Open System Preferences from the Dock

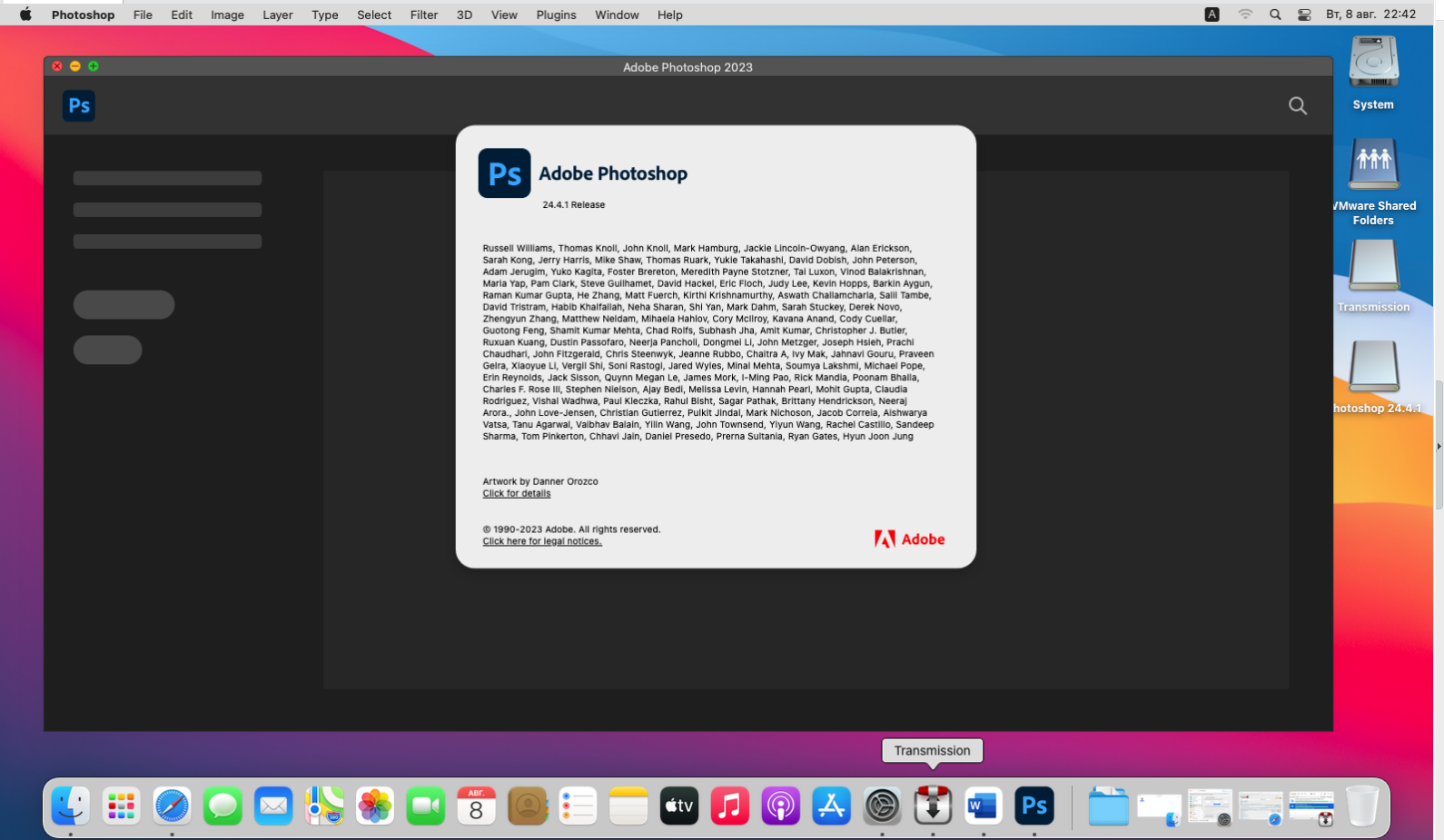click(x=882, y=805)
